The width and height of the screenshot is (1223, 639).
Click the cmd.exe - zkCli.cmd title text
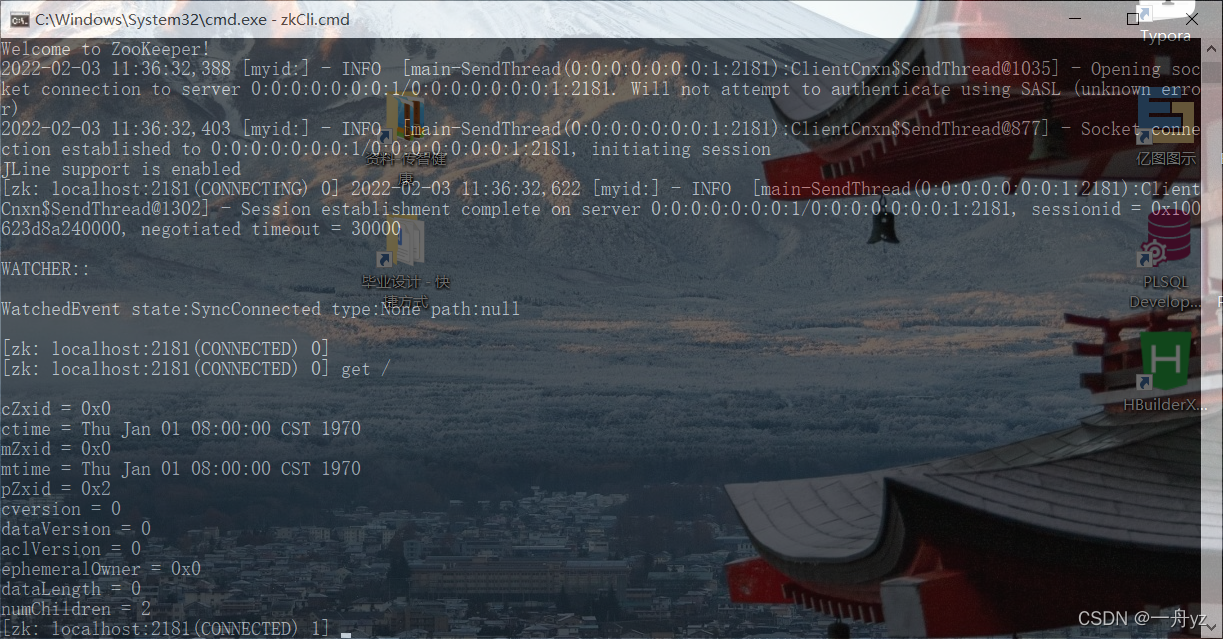[x=193, y=19]
